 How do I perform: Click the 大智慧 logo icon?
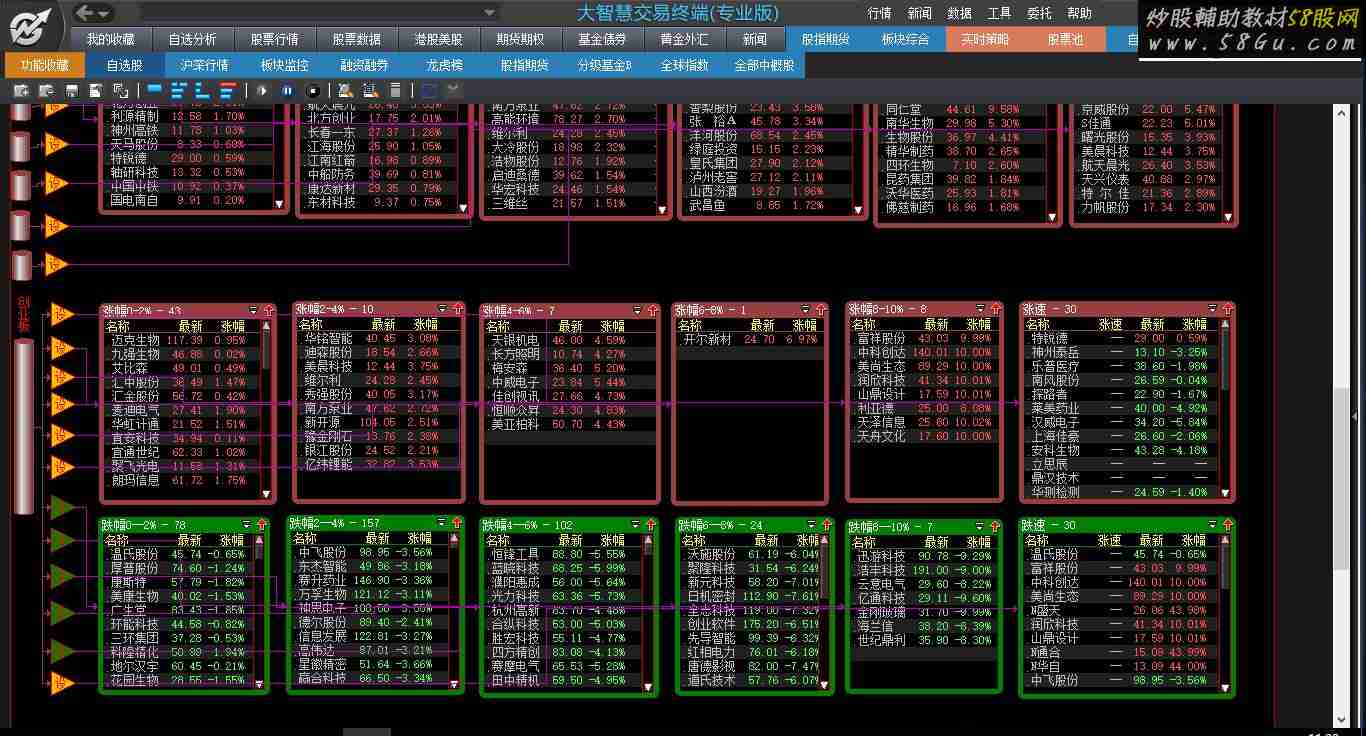tap(33, 25)
